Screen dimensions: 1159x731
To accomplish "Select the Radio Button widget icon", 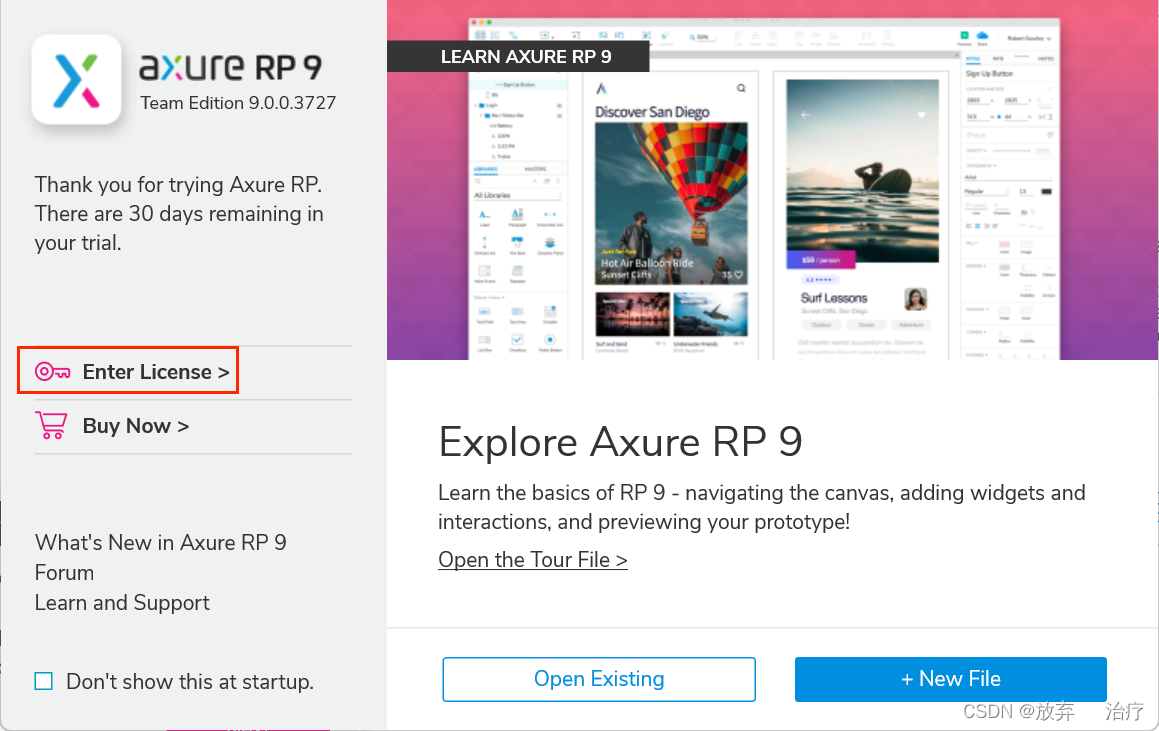I will click(x=549, y=341).
